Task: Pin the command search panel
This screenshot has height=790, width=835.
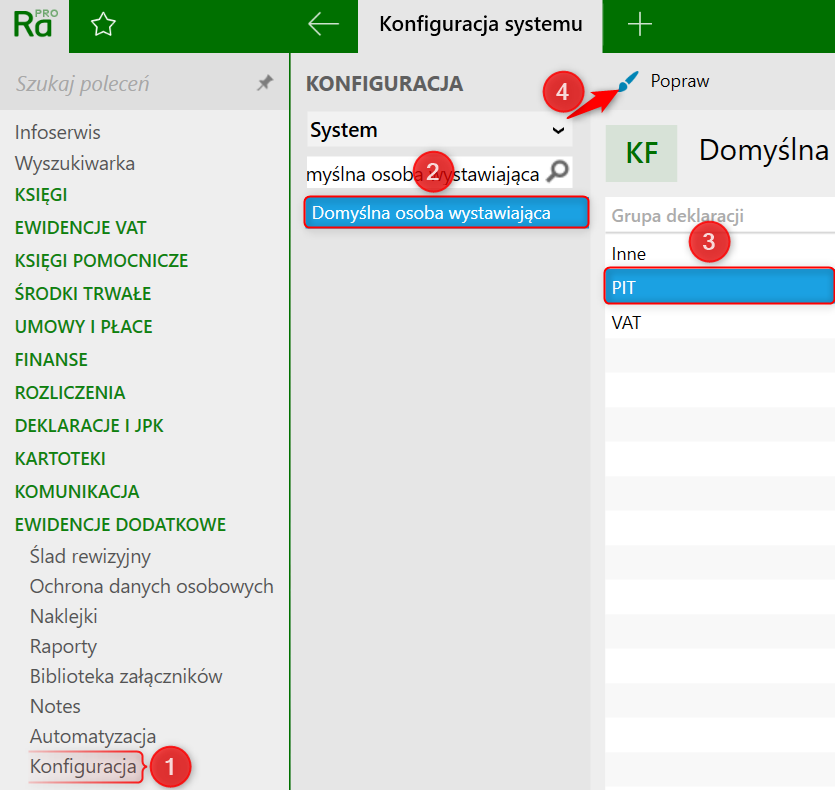Action: (265, 83)
